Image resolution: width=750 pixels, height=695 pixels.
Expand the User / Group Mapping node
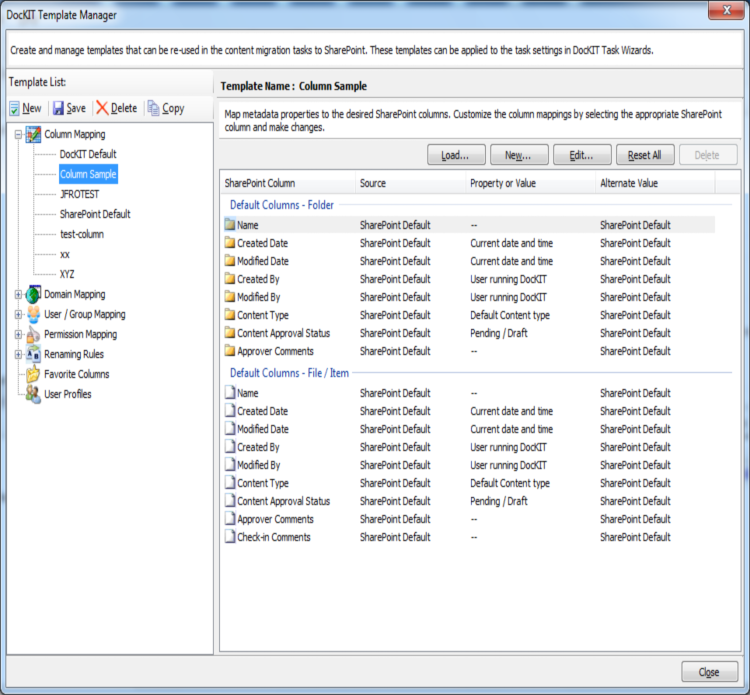tap(18, 315)
